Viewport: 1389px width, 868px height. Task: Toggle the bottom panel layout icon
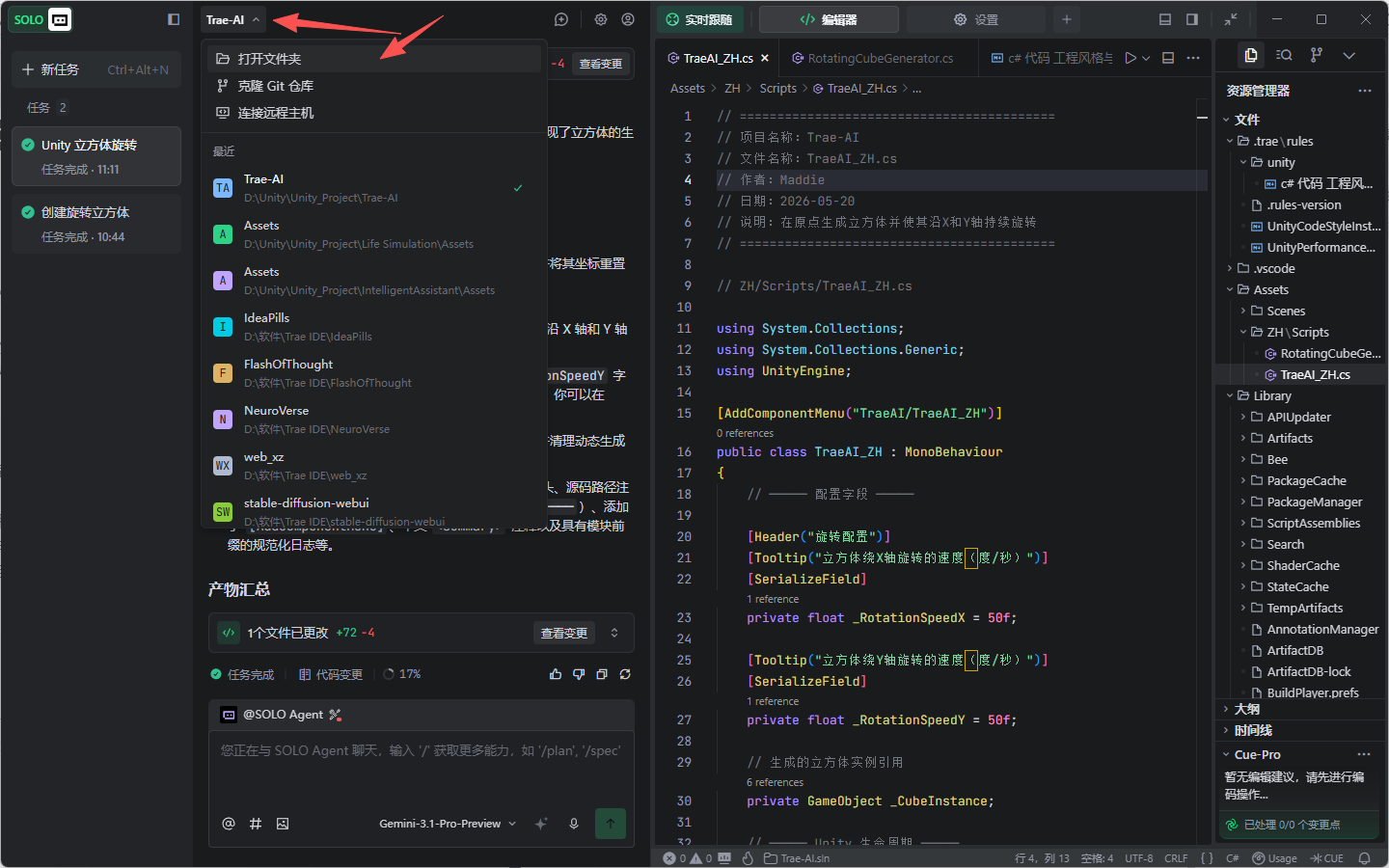(x=1165, y=19)
